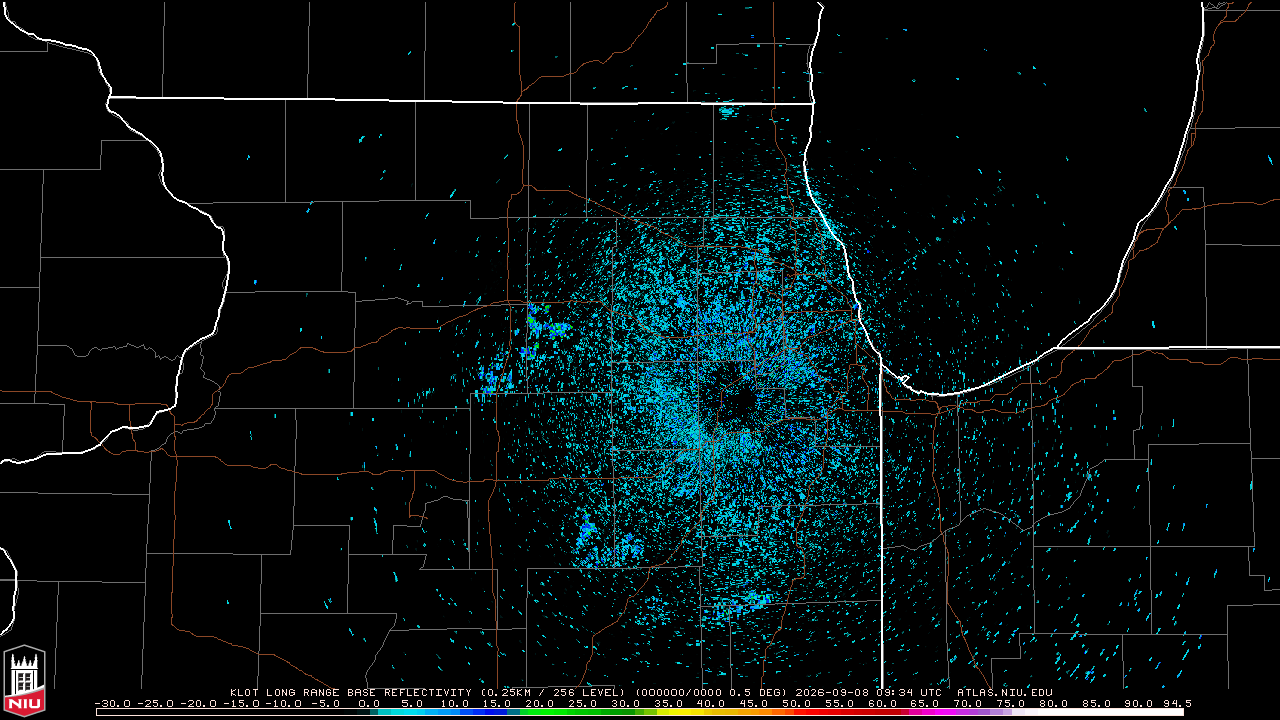Viewport: 1280px width, 720px height.
Task: Select the magenta 65.0 dBZ color segment
Action: [934, 712]
